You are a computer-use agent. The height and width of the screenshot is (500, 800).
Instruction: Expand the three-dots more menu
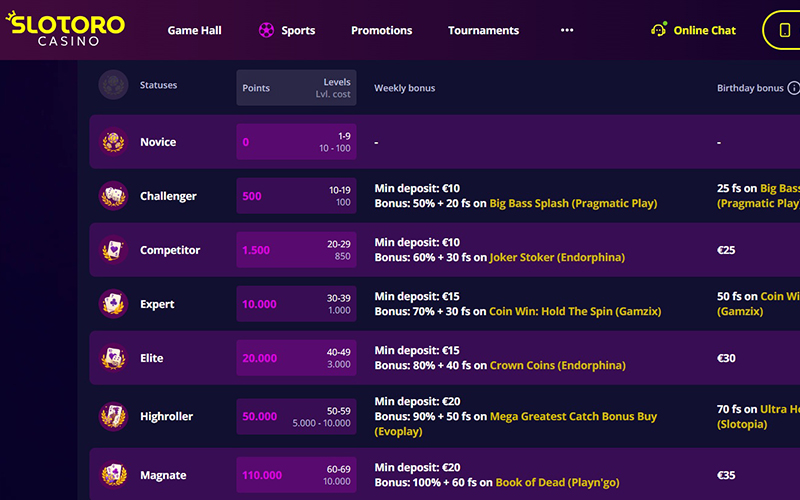567,30
